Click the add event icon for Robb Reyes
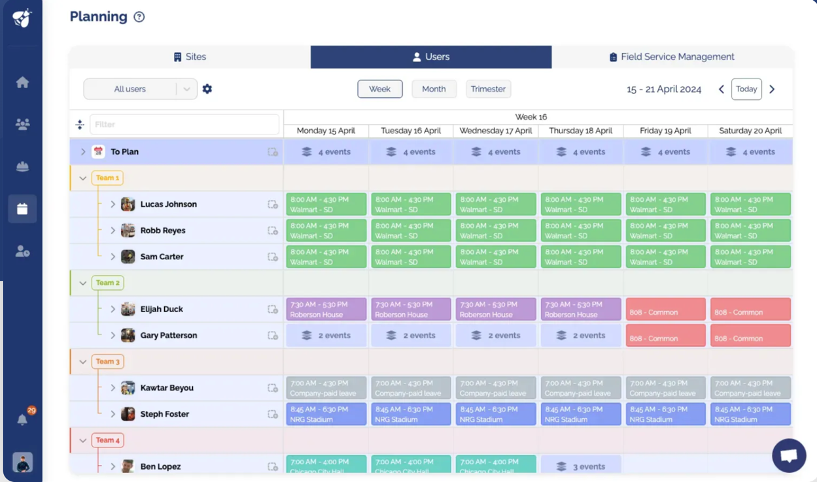This screenshot has width=818, height=482. point(272,231)
